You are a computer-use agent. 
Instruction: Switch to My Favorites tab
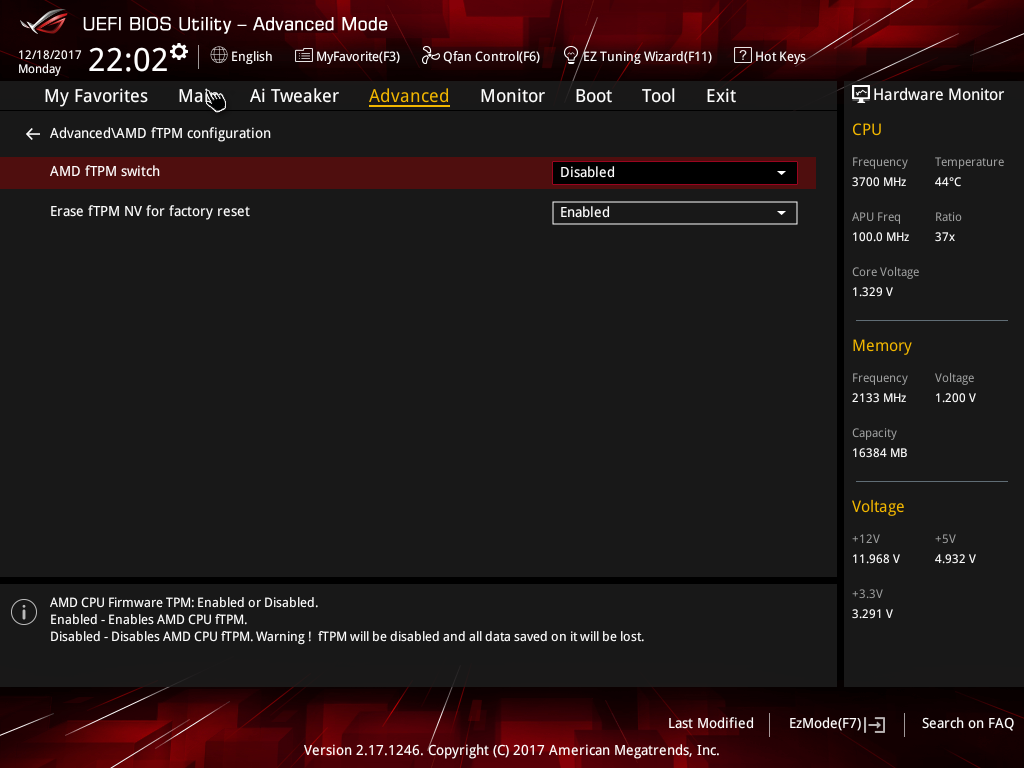tap(96, 96)
